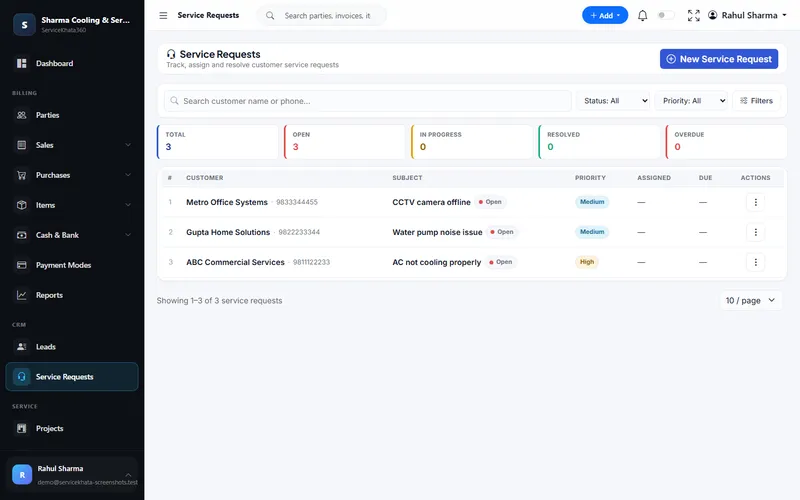Click the Service Requests headset sidebar icon
Screen dimensions: 800x500
(x=21, y=377)
